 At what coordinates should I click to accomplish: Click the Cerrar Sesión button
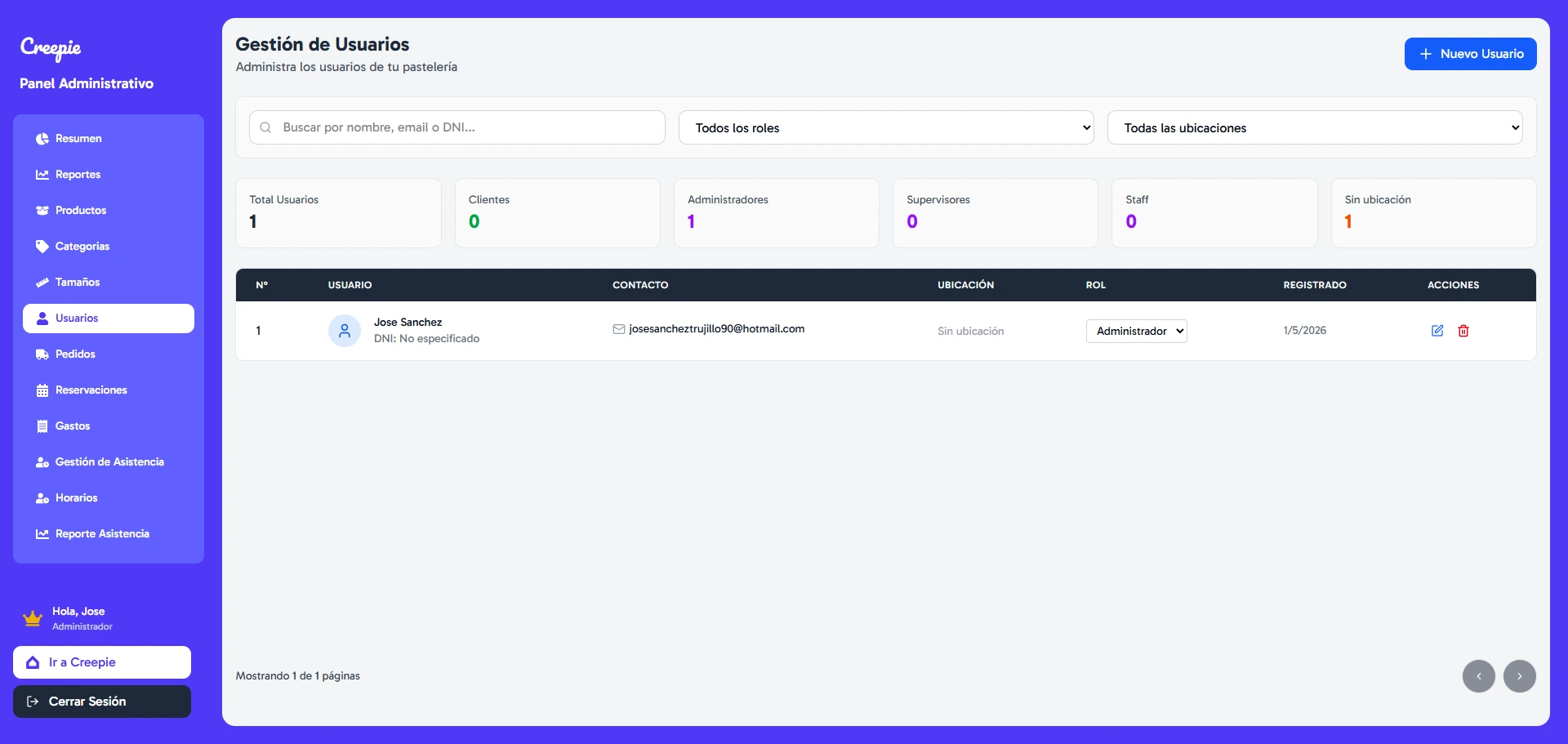point(102,702)
